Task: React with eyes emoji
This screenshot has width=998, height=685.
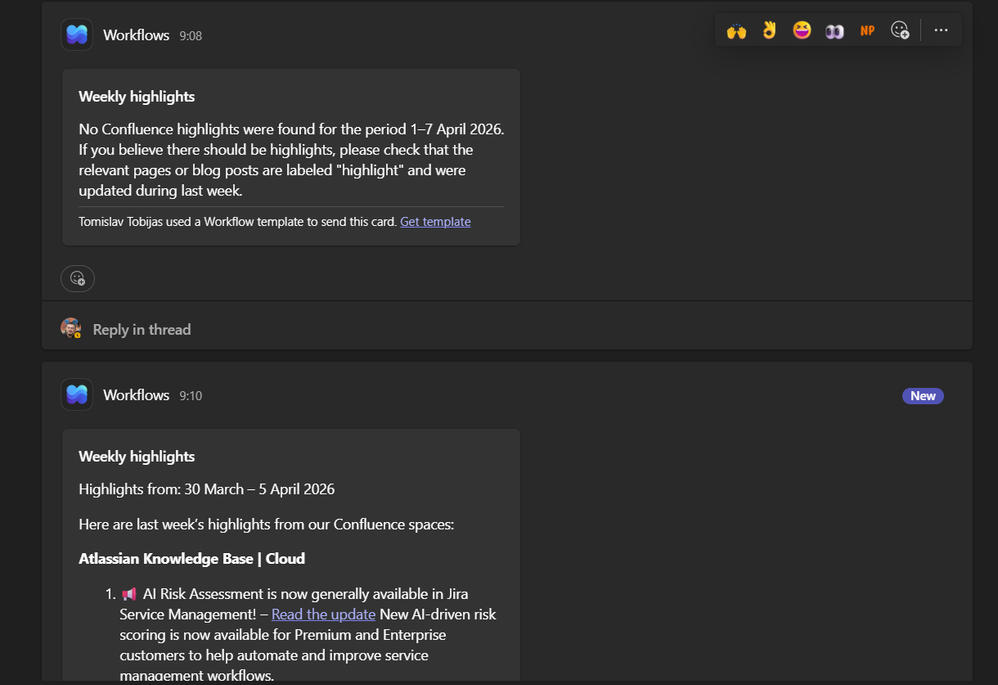Action: 834,31
